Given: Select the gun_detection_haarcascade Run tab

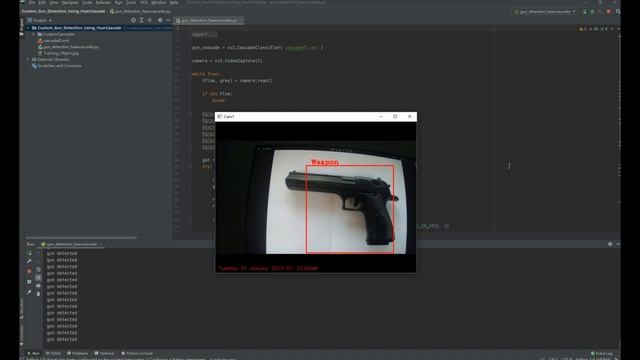Looking at the screenshot, I should pos(72,244).
